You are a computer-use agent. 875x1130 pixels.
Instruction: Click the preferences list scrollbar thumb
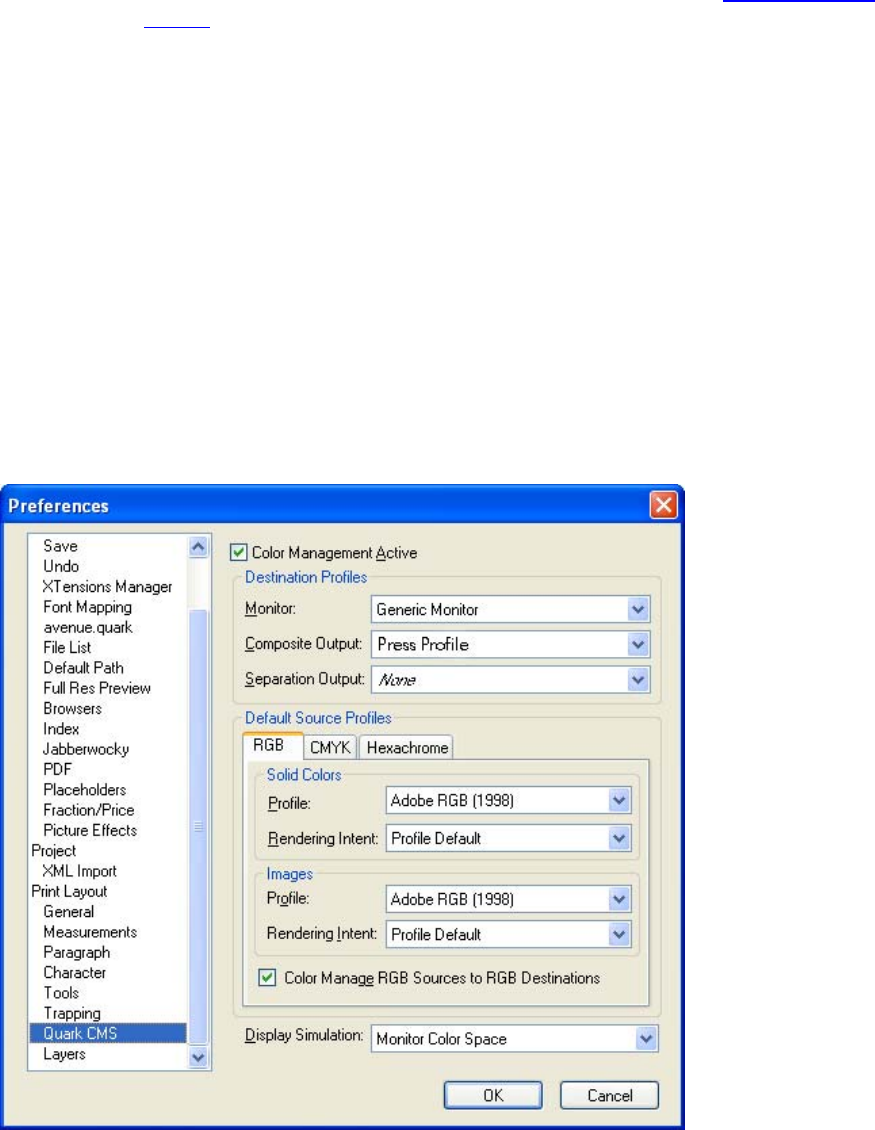pyautogui.click(x=198, y=827)
